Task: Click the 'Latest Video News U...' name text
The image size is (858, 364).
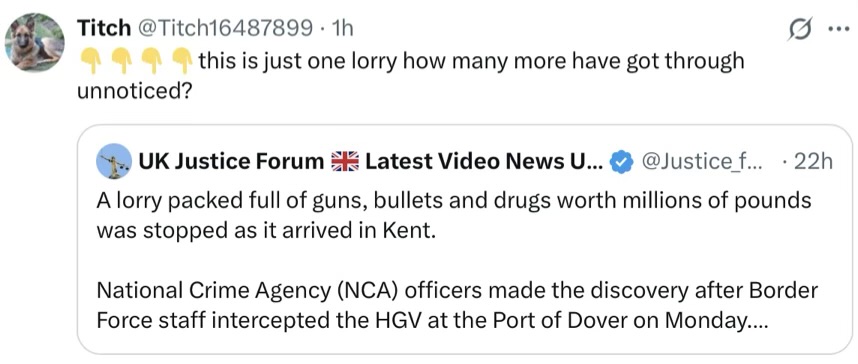Action: pyautogui.click(x=484, y=162)
